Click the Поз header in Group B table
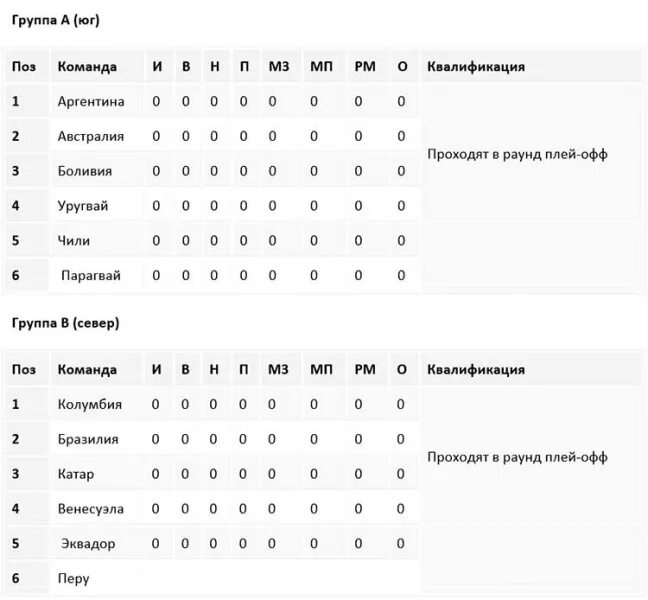 point(24,369)
